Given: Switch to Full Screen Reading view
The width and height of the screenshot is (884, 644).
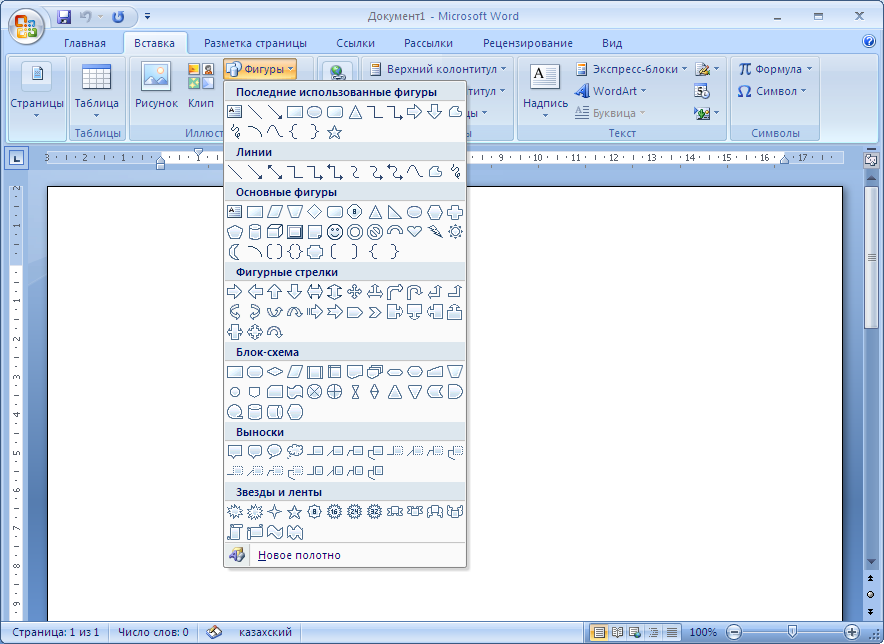Looking at the screenshot, I should (617, 632).
